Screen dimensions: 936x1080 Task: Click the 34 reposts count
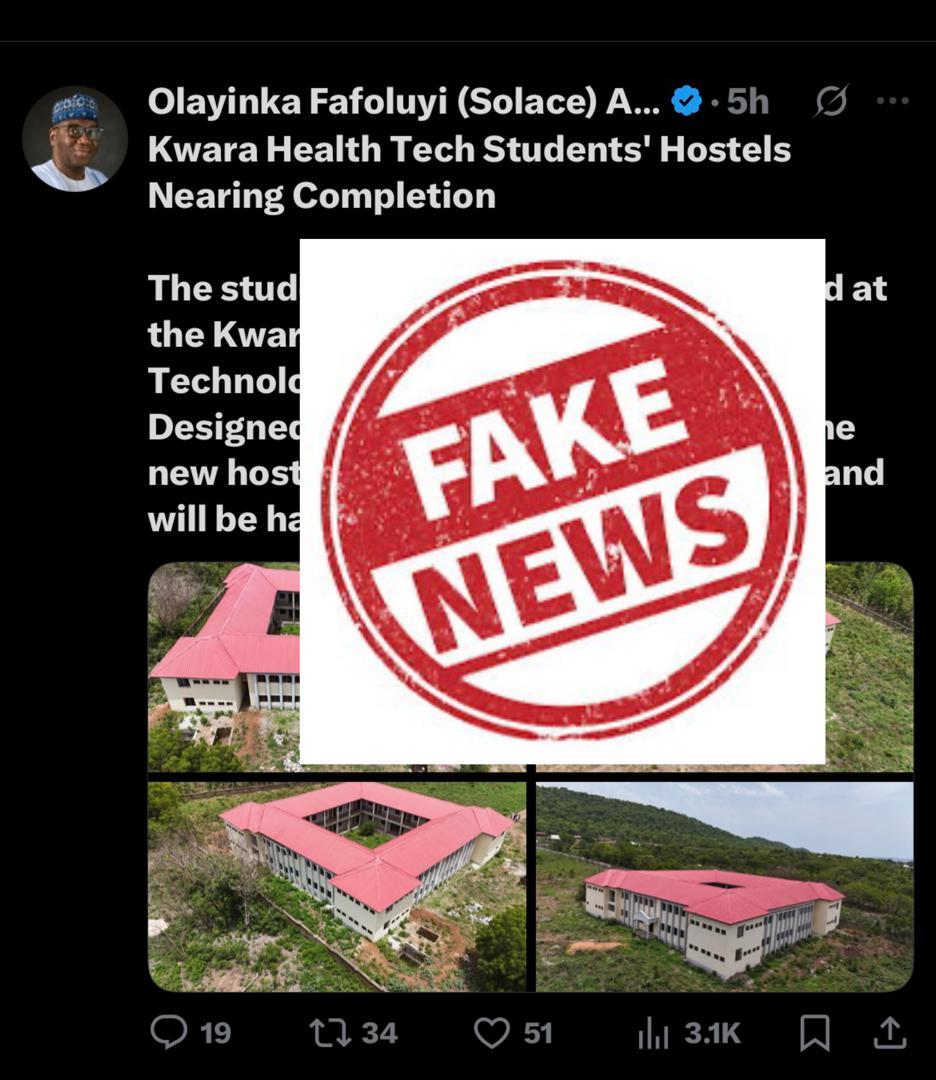(379, 1033)
